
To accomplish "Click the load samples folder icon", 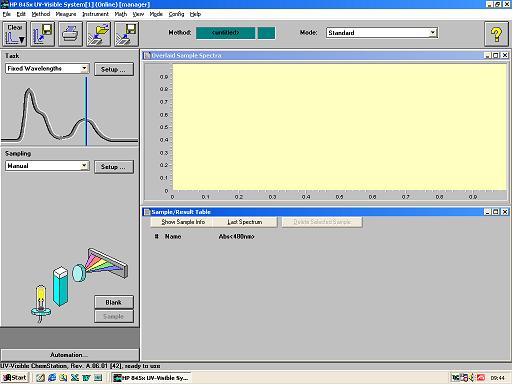I will 98,34.
